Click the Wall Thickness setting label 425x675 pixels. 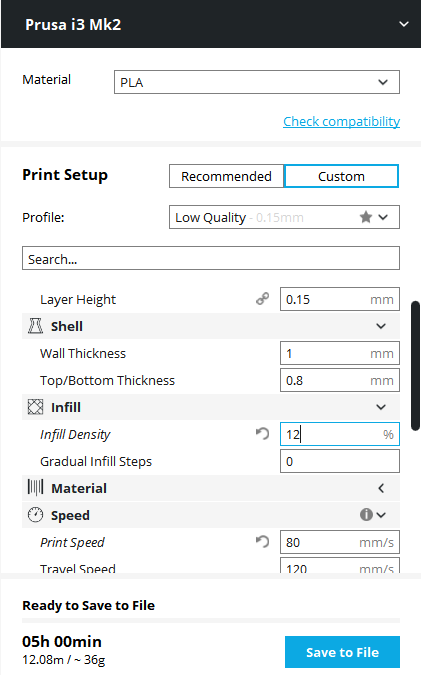pos(83,353)
